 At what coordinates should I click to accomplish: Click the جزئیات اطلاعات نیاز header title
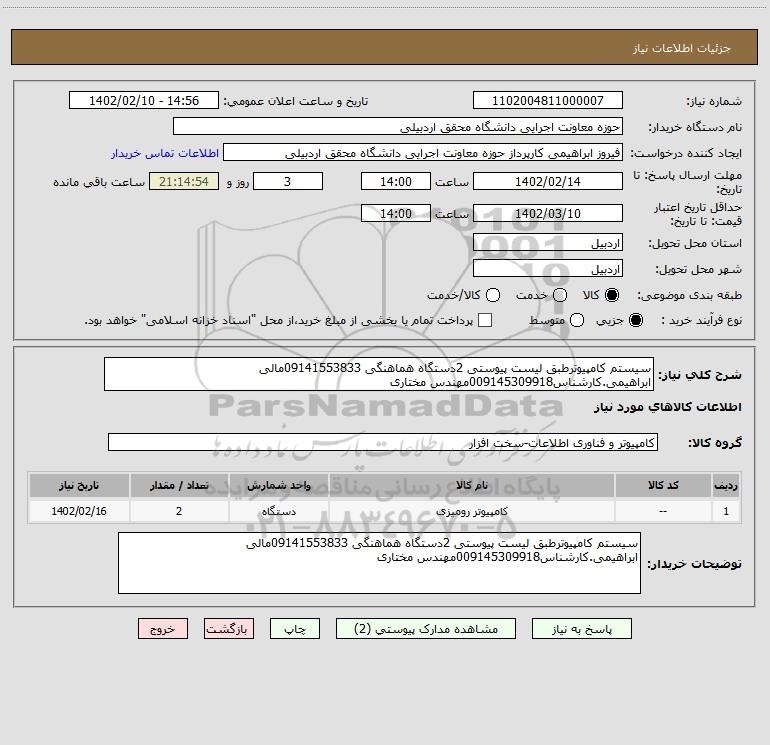coord(682,48)
